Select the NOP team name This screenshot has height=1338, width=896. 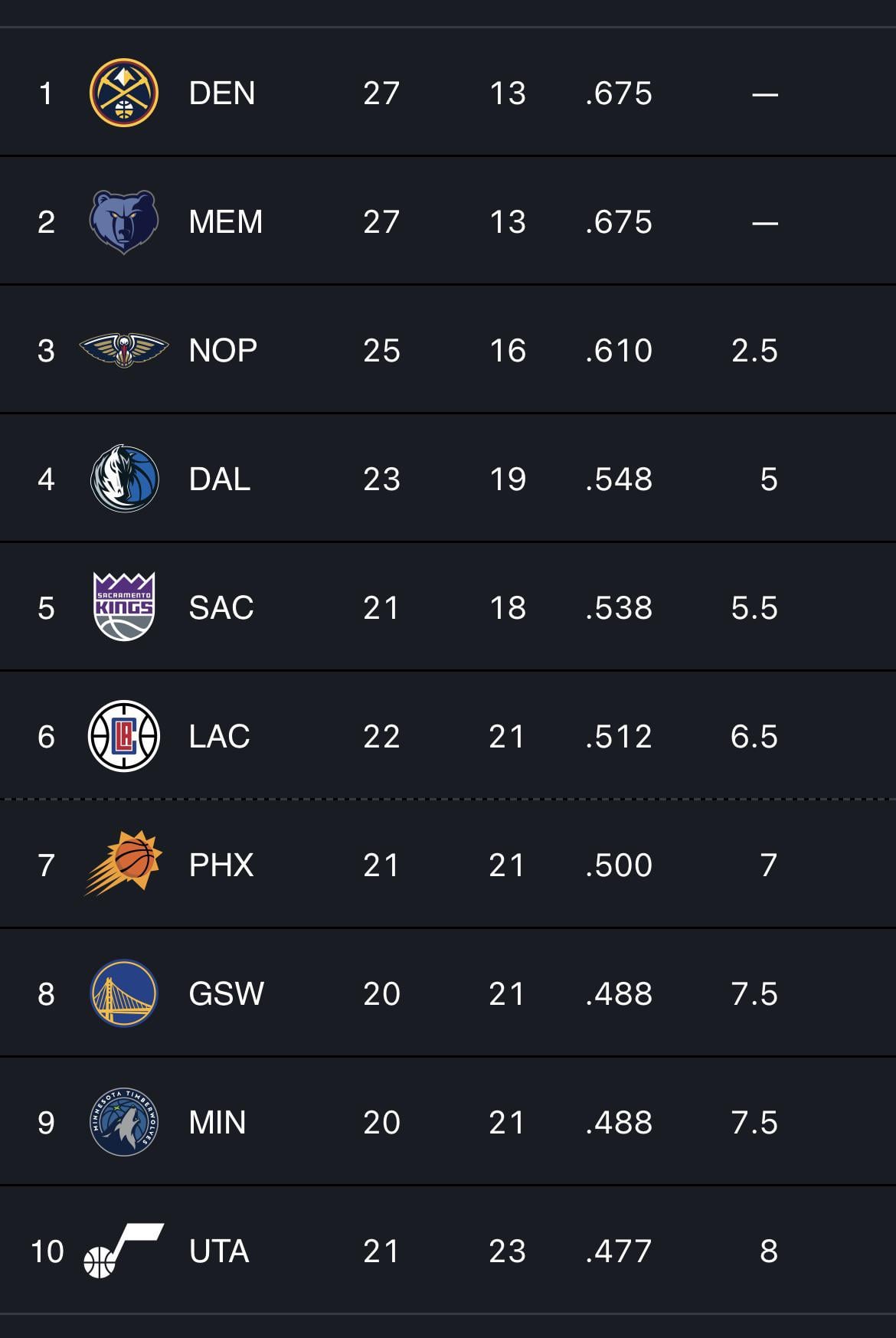click(x=223, y=351)
